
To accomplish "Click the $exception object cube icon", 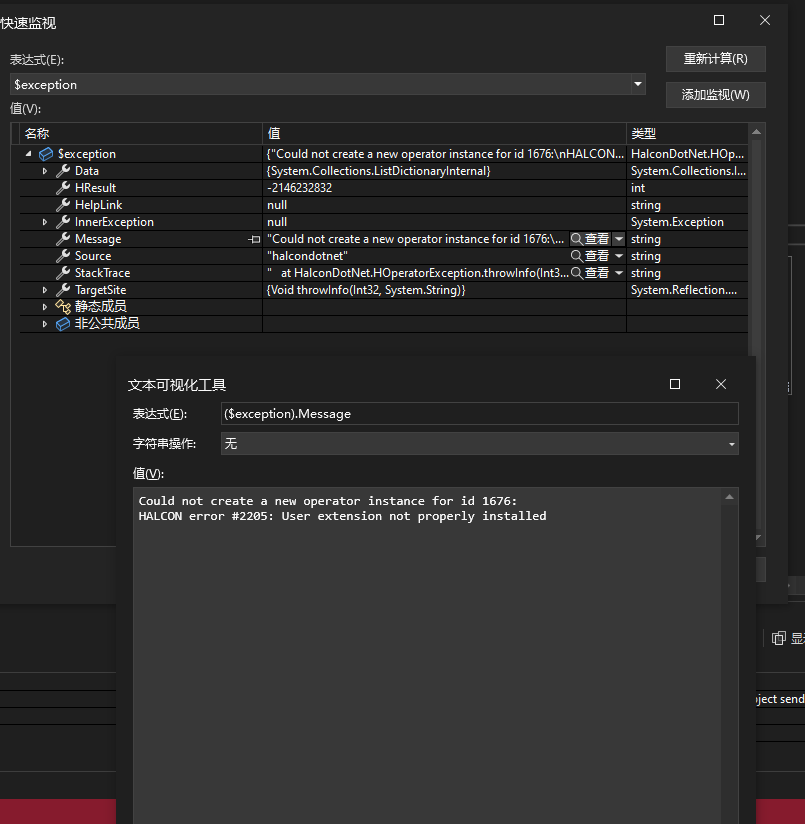I will click(46, 154).
